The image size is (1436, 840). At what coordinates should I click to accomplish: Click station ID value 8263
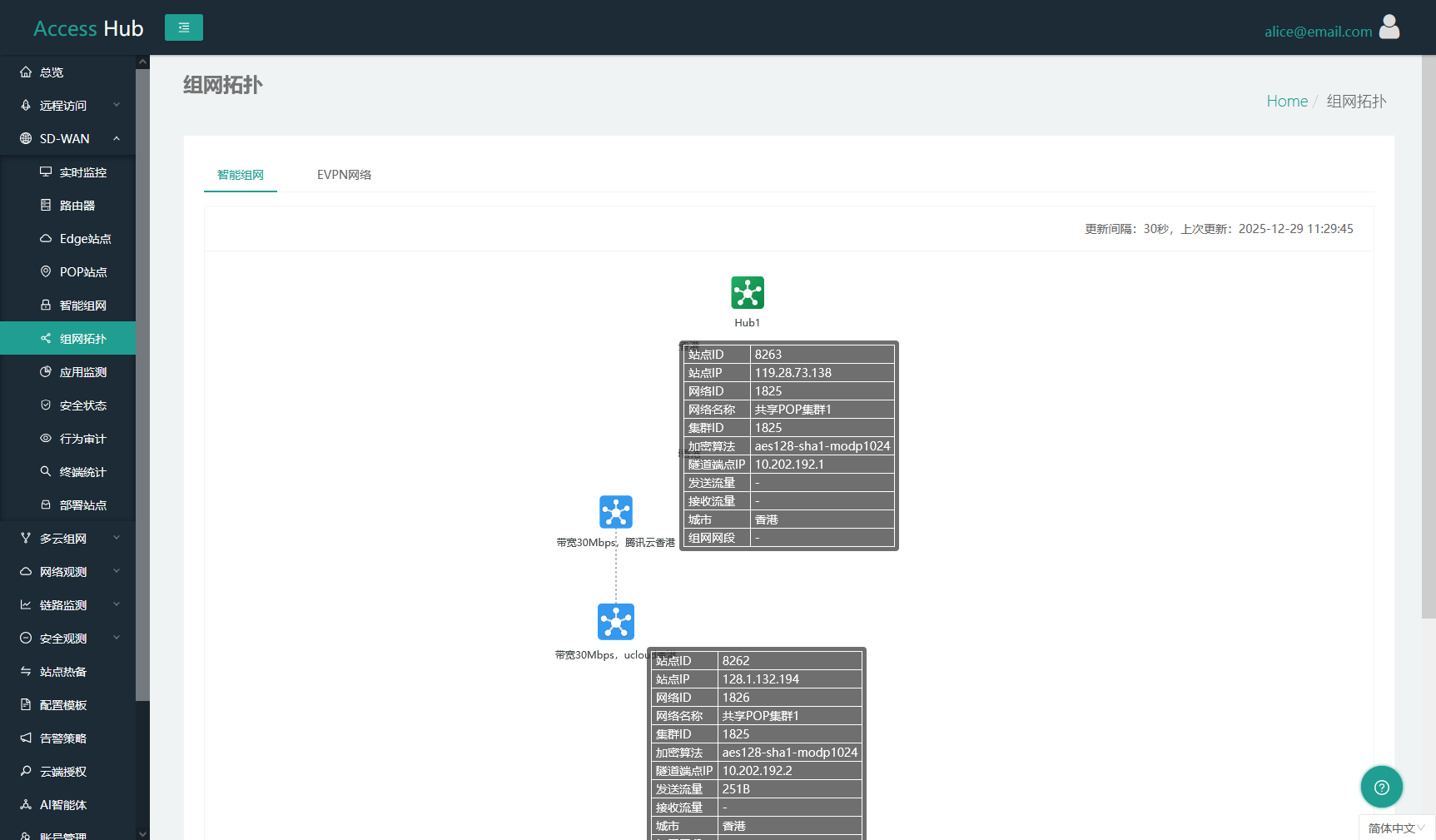click(x=768, y=355)
